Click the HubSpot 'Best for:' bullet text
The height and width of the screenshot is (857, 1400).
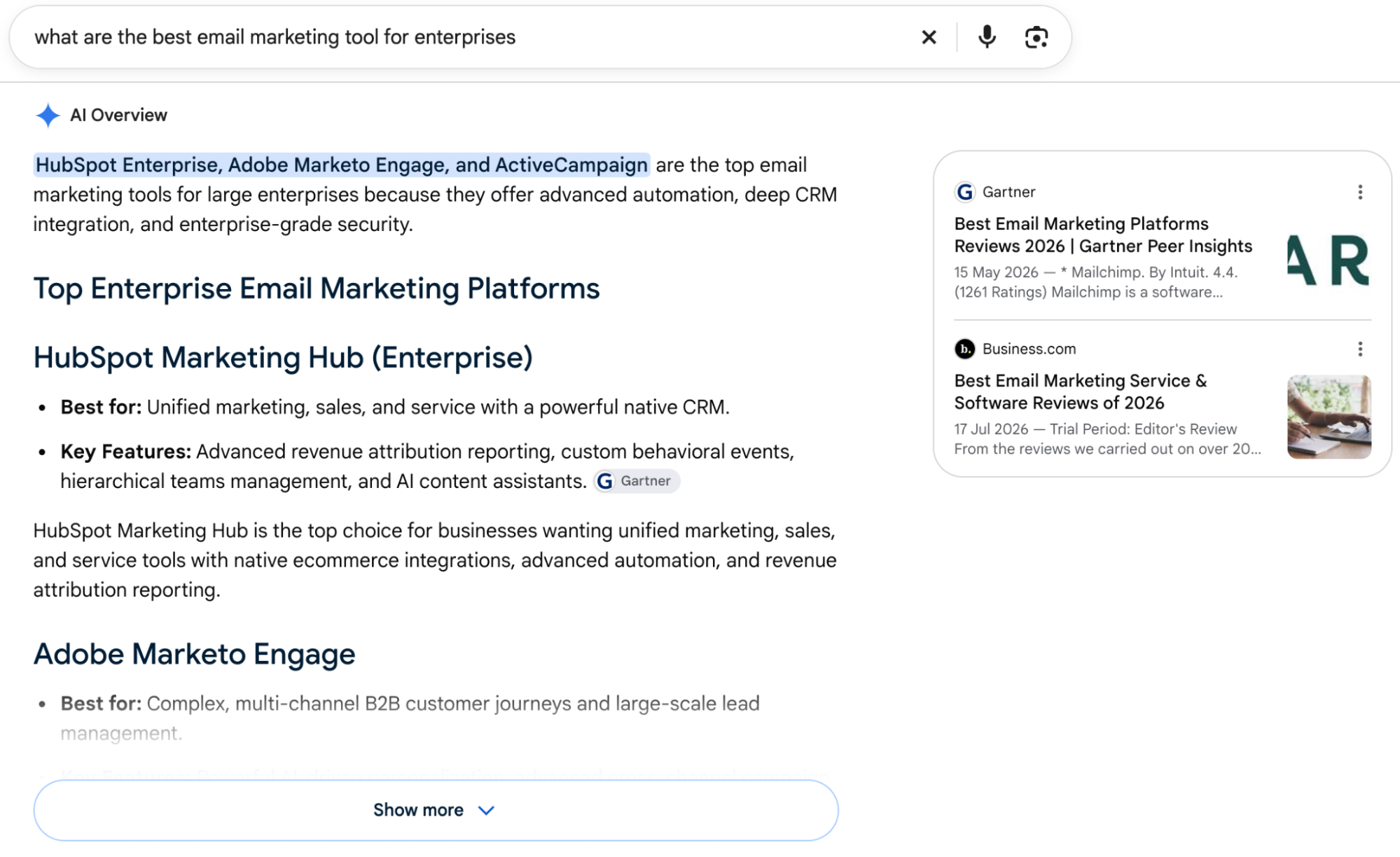pyautogui.click(x=395, y=407)
